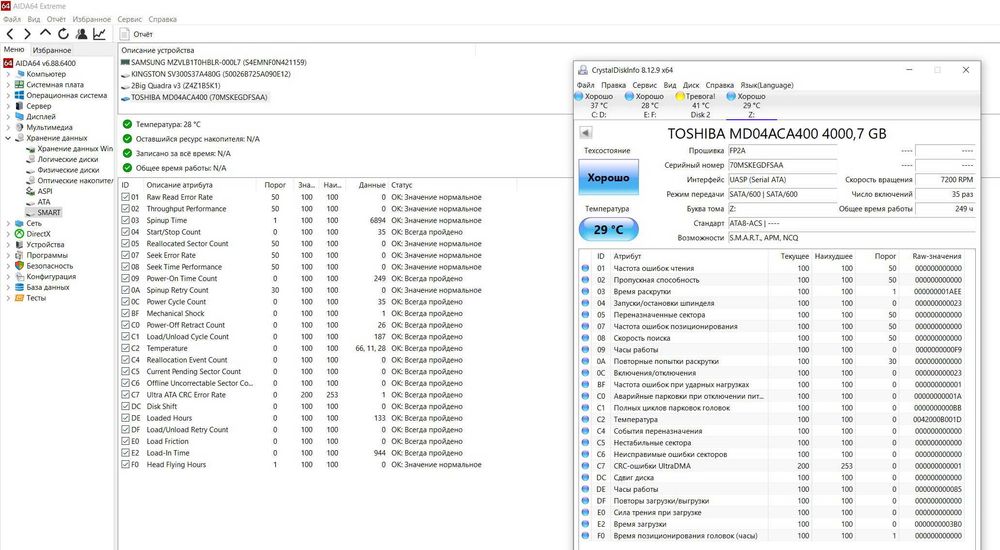Click the forward navigation arrow in toolbar
Viewport: 1000px width, 550px height.
(27, 34)
